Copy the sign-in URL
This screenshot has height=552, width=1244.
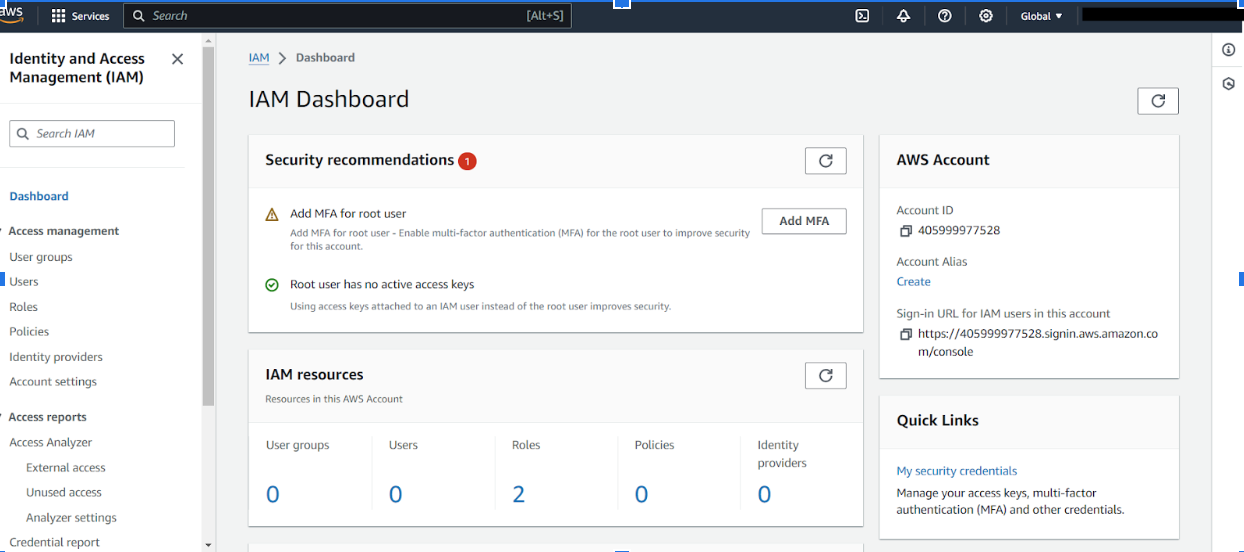coord(905,334)
